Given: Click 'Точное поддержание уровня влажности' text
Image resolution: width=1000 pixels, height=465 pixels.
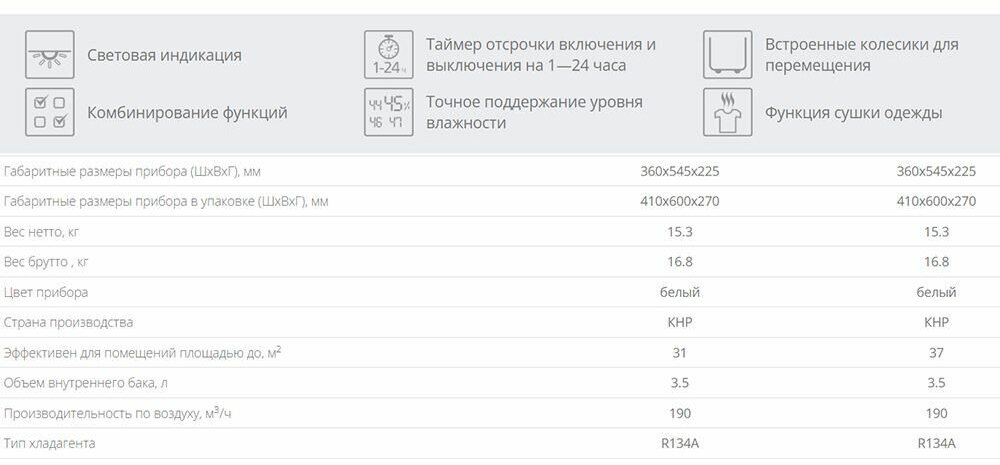Looking at the screenshot, I should tap(534, 112).
